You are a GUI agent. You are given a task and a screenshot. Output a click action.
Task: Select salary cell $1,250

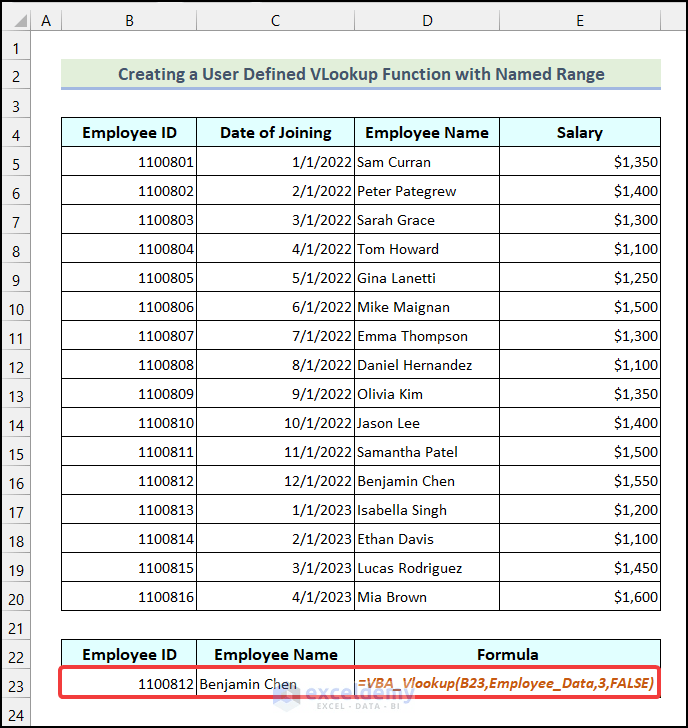point(580,278)
